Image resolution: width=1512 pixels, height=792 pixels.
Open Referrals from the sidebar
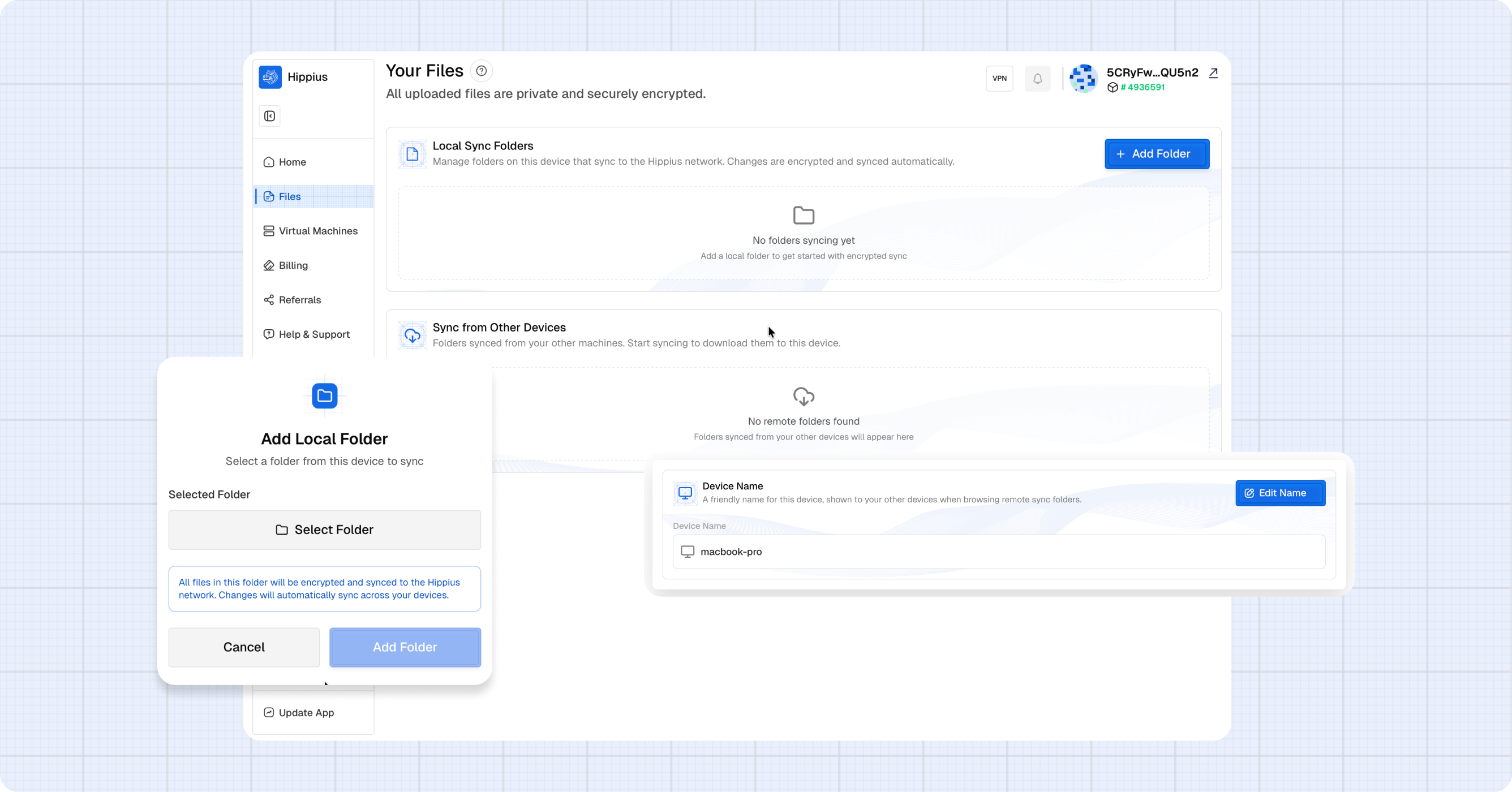(x=299, y=300)
